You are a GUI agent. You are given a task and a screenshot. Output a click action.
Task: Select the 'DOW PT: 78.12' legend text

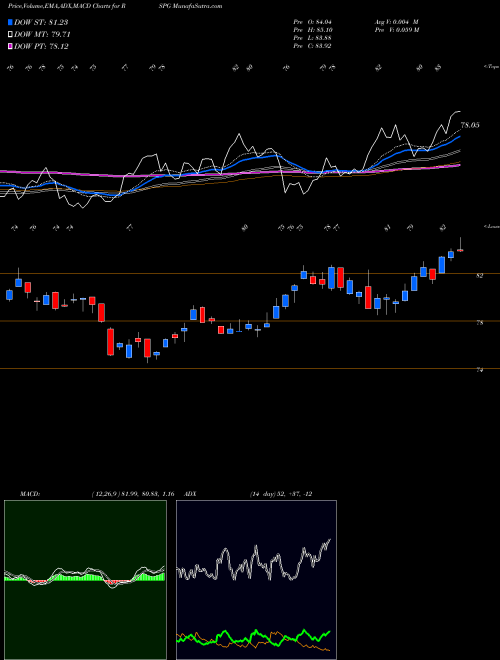coord(41,47)
